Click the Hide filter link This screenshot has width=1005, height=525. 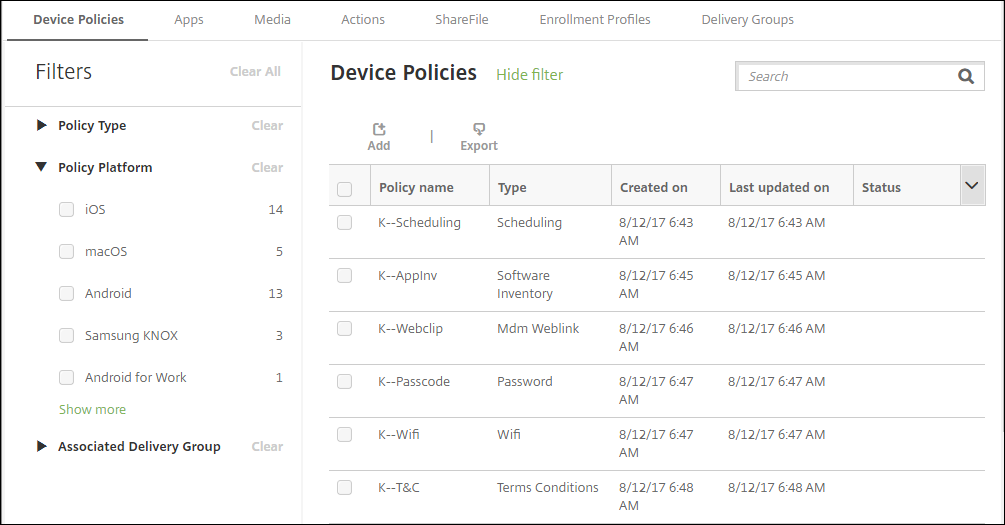529,75
